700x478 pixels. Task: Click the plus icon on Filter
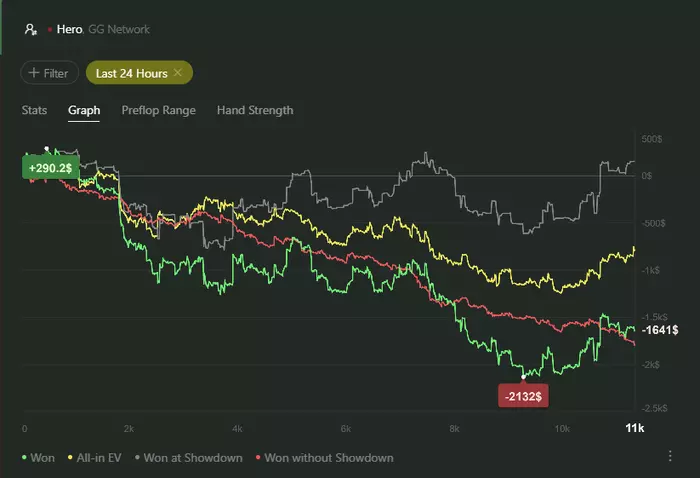(x=34, y=73)
